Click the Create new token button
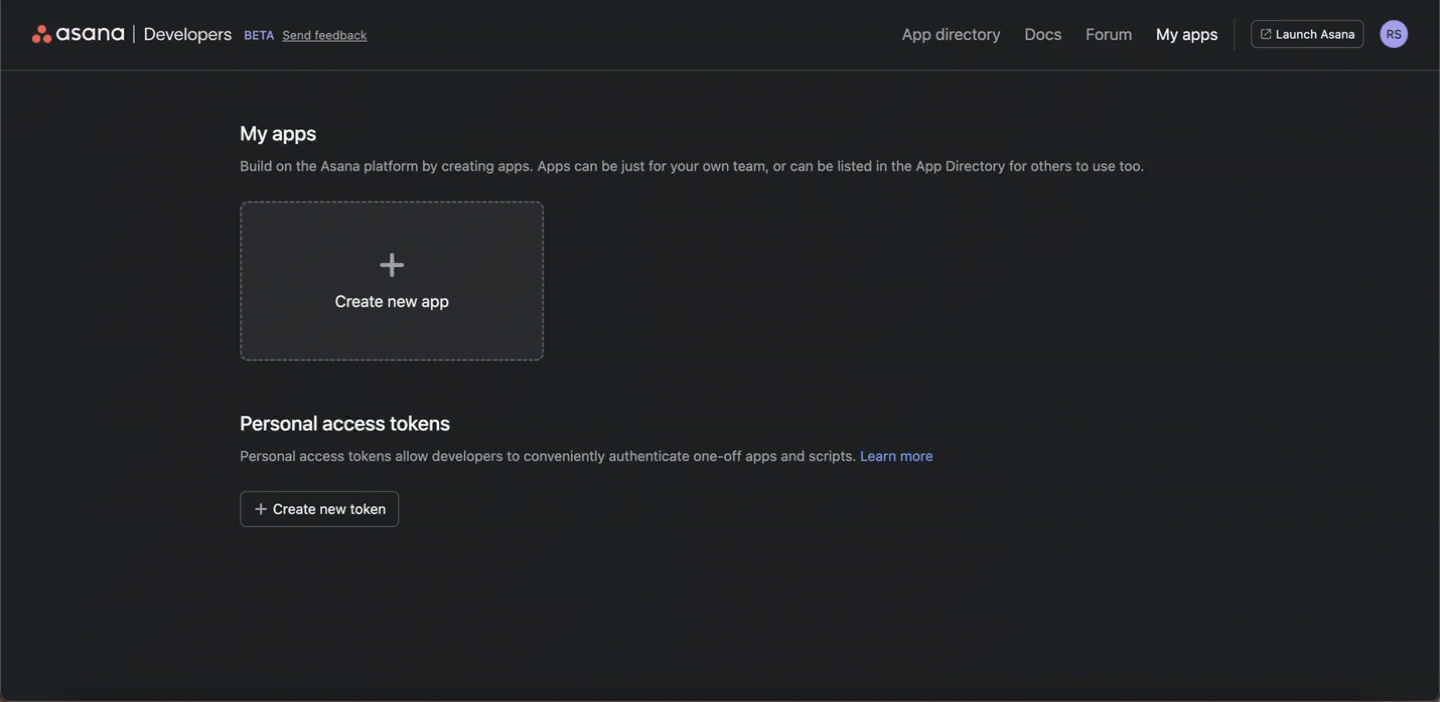Viewport: 1440px width, 702px height. click(x=319, y=509)
